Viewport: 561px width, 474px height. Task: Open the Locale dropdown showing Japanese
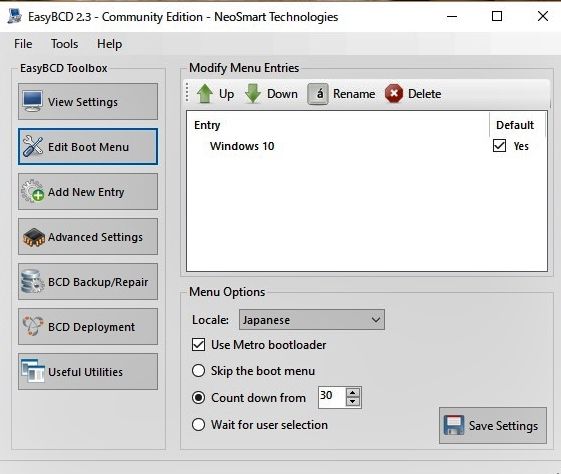pos(312,319)
